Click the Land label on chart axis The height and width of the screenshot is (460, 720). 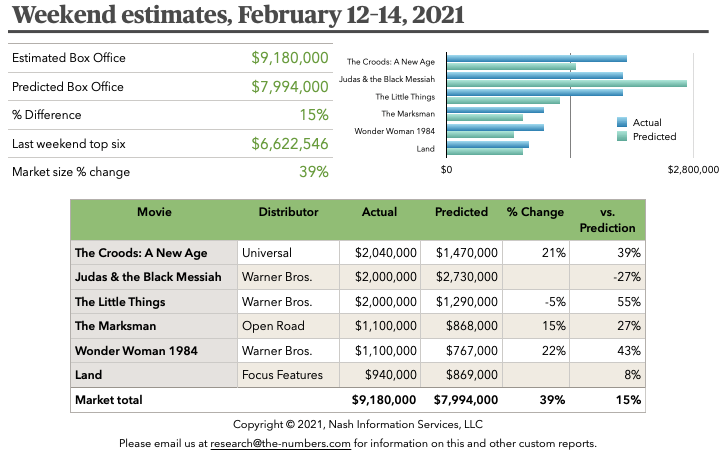424,149
